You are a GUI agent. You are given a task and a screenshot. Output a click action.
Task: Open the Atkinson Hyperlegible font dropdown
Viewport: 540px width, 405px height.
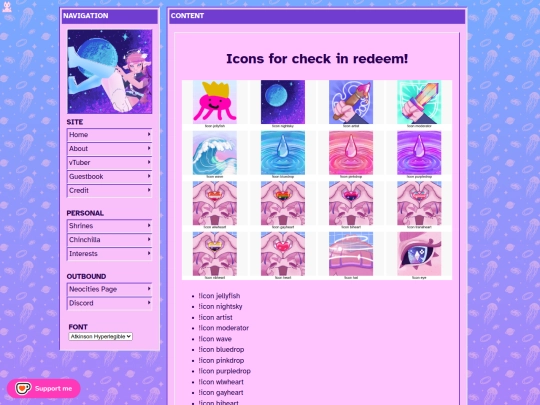(x=100, y=336)
